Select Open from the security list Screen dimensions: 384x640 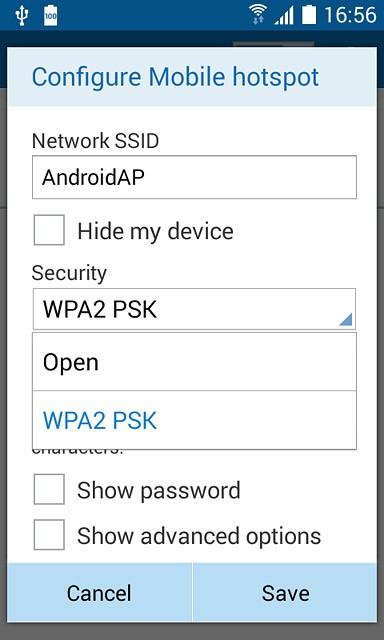click(194, 362)
